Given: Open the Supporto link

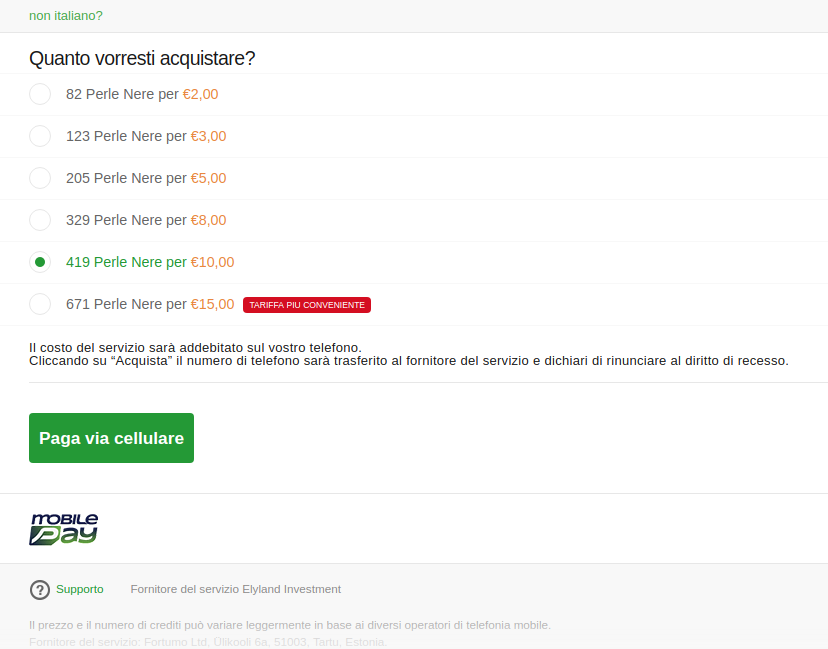Looking at the screenshot, I should click(79, 589).
